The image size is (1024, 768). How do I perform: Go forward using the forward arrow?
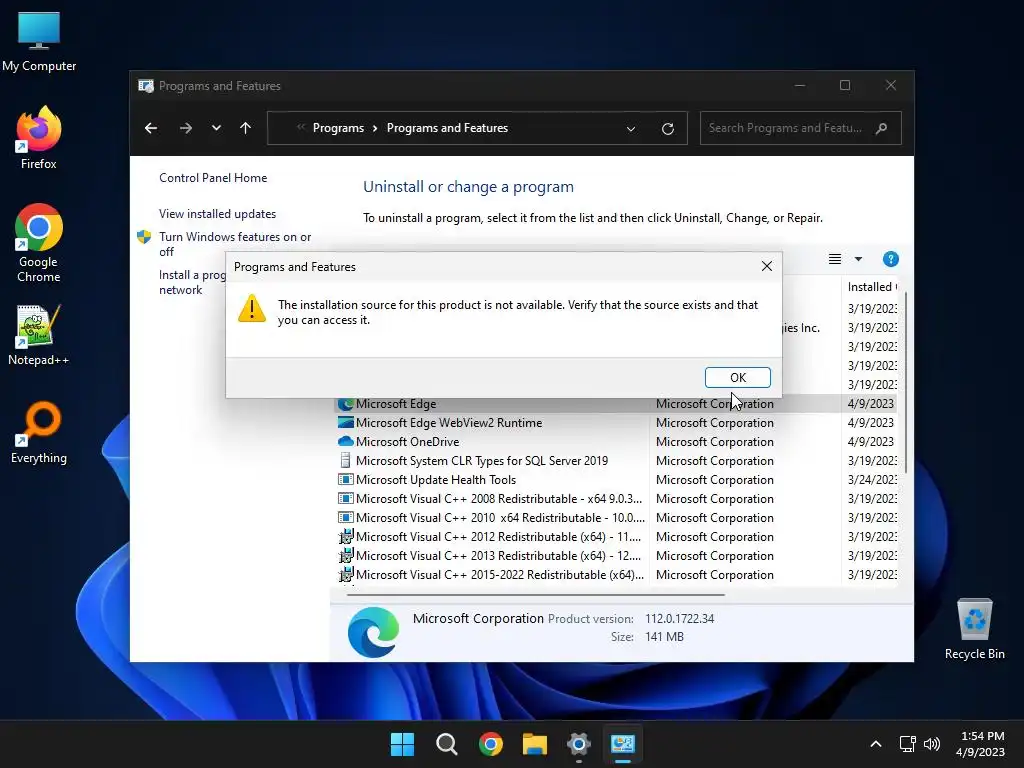point(185,128)
